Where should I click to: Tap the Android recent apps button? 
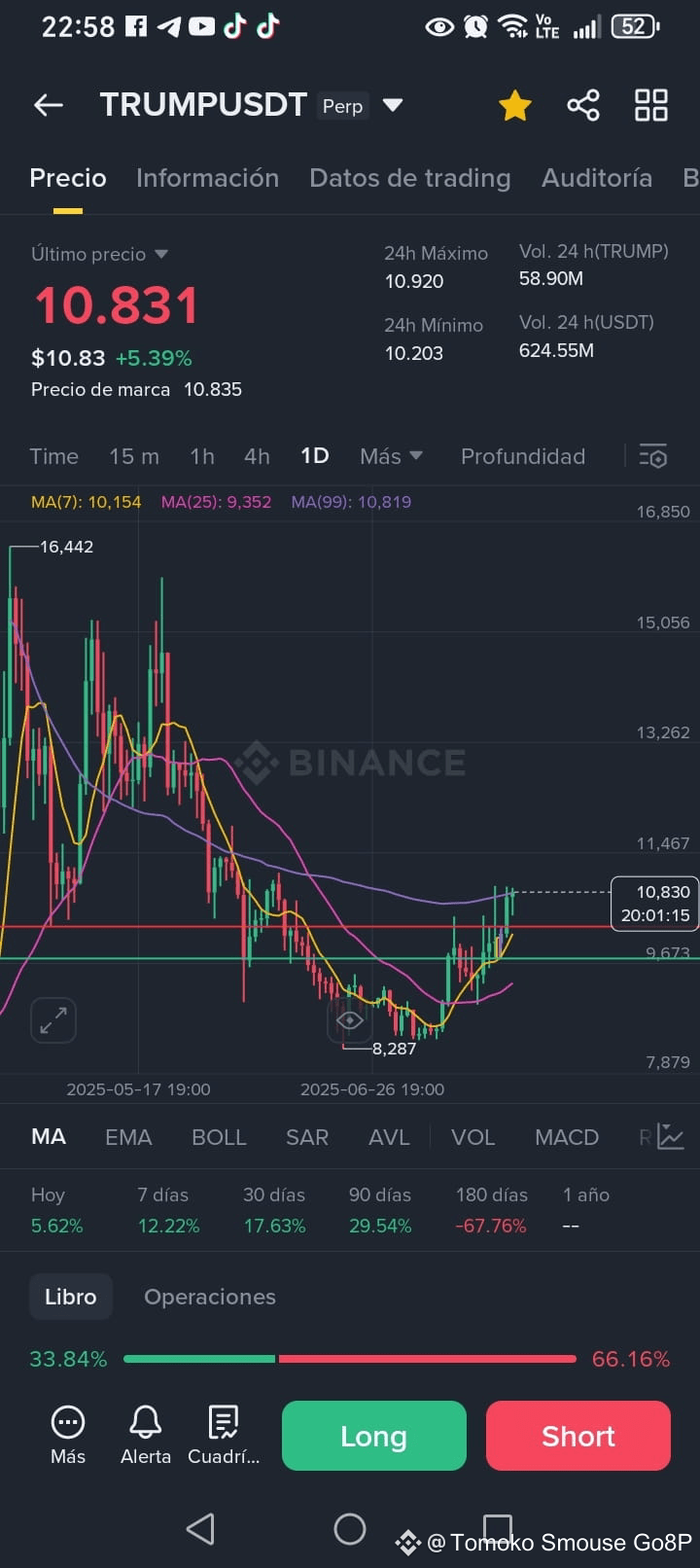pyautogui.click(x=498, y=1527)
